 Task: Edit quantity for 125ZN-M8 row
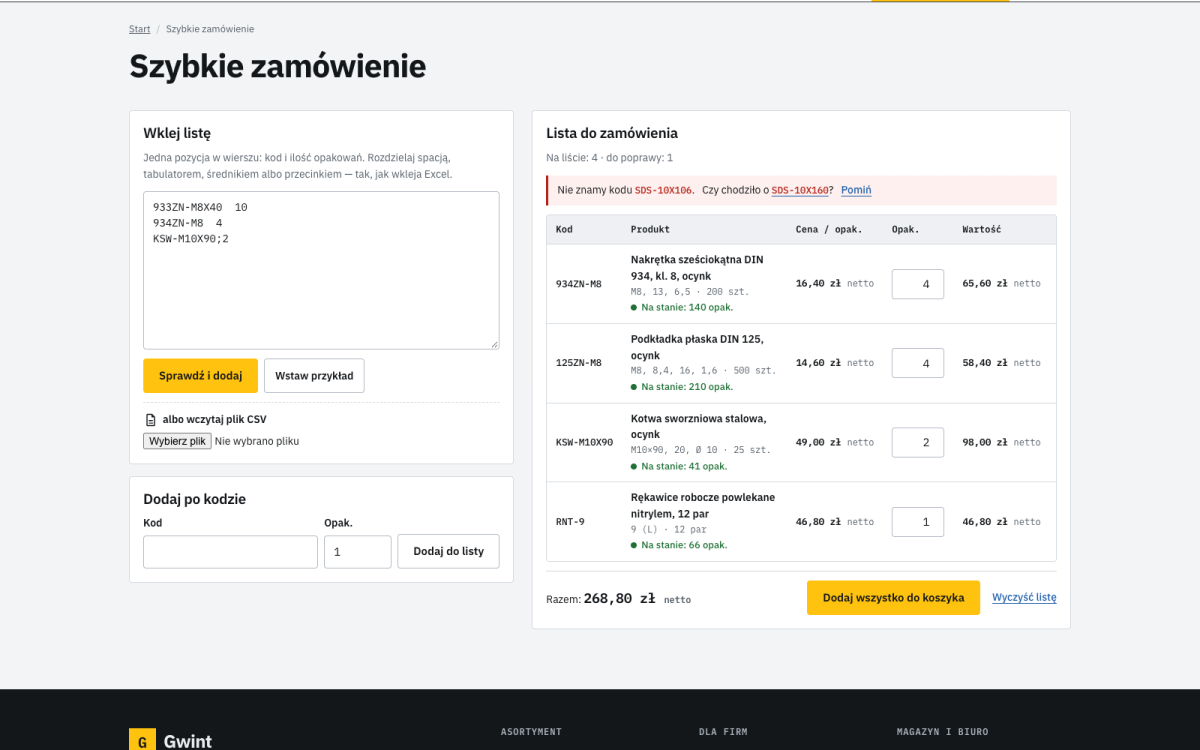(918, 363)
